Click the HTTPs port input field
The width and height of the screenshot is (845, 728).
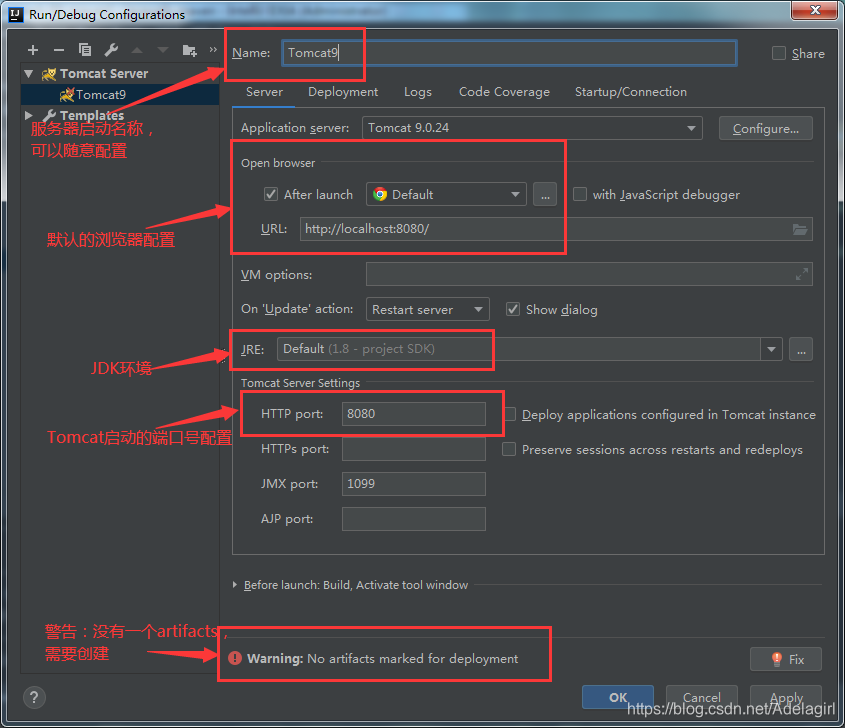coord(413,449)
